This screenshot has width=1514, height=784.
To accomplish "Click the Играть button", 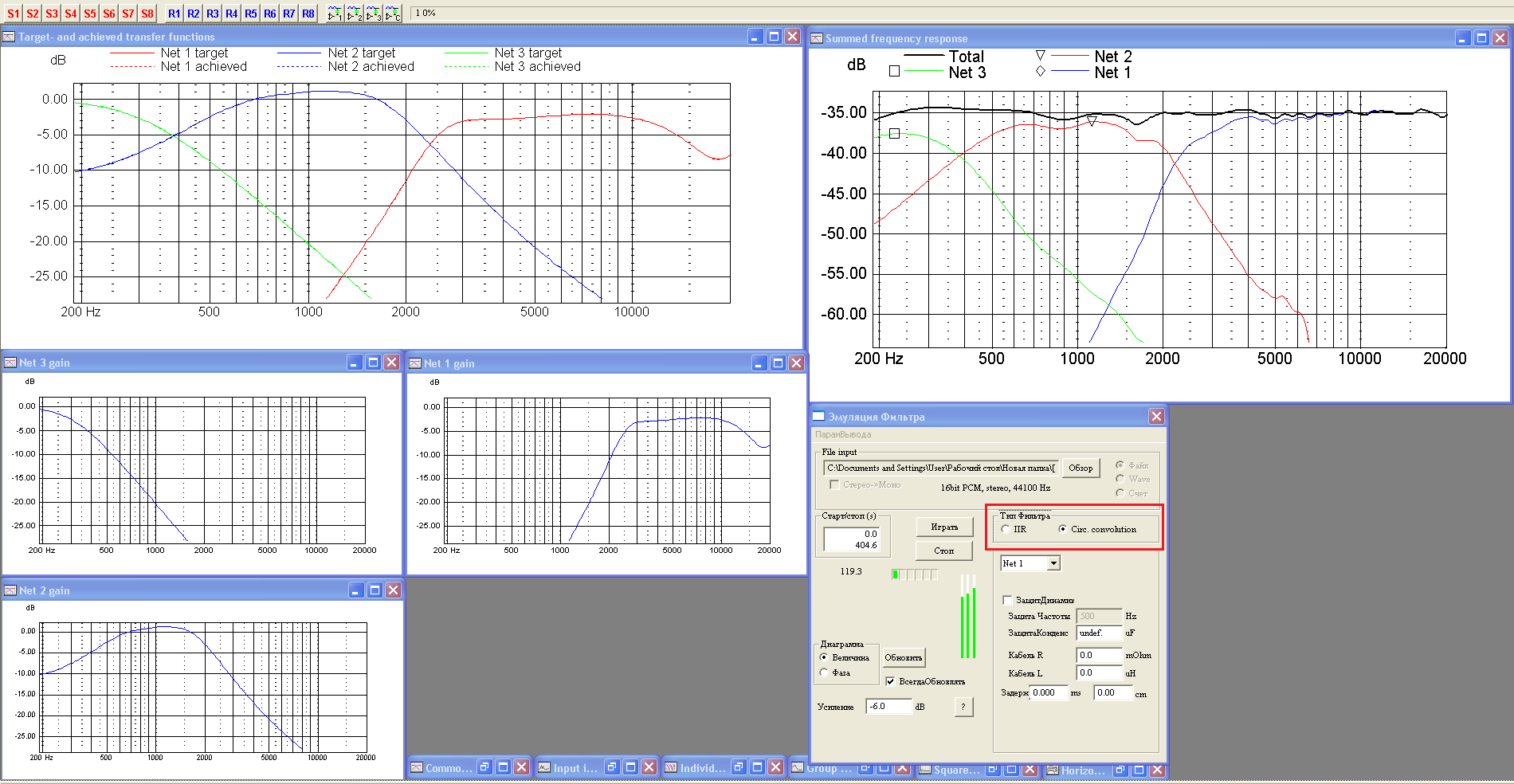I will pos(944,527).
